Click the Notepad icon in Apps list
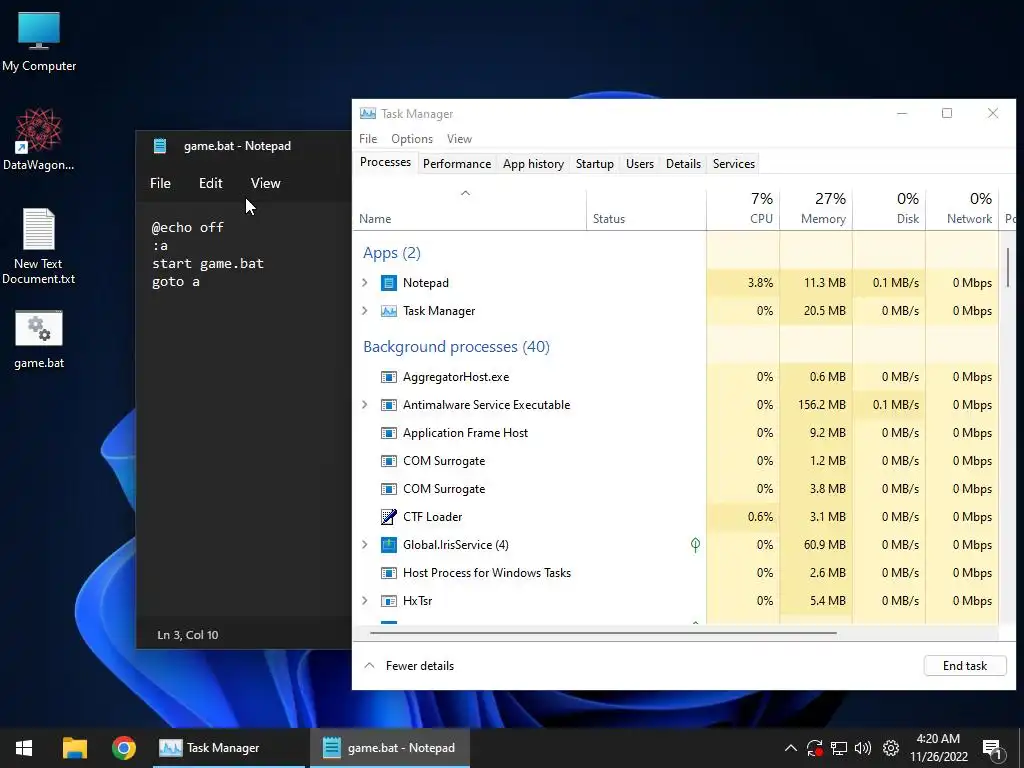Screen dimensions: 1024x768 389,283
